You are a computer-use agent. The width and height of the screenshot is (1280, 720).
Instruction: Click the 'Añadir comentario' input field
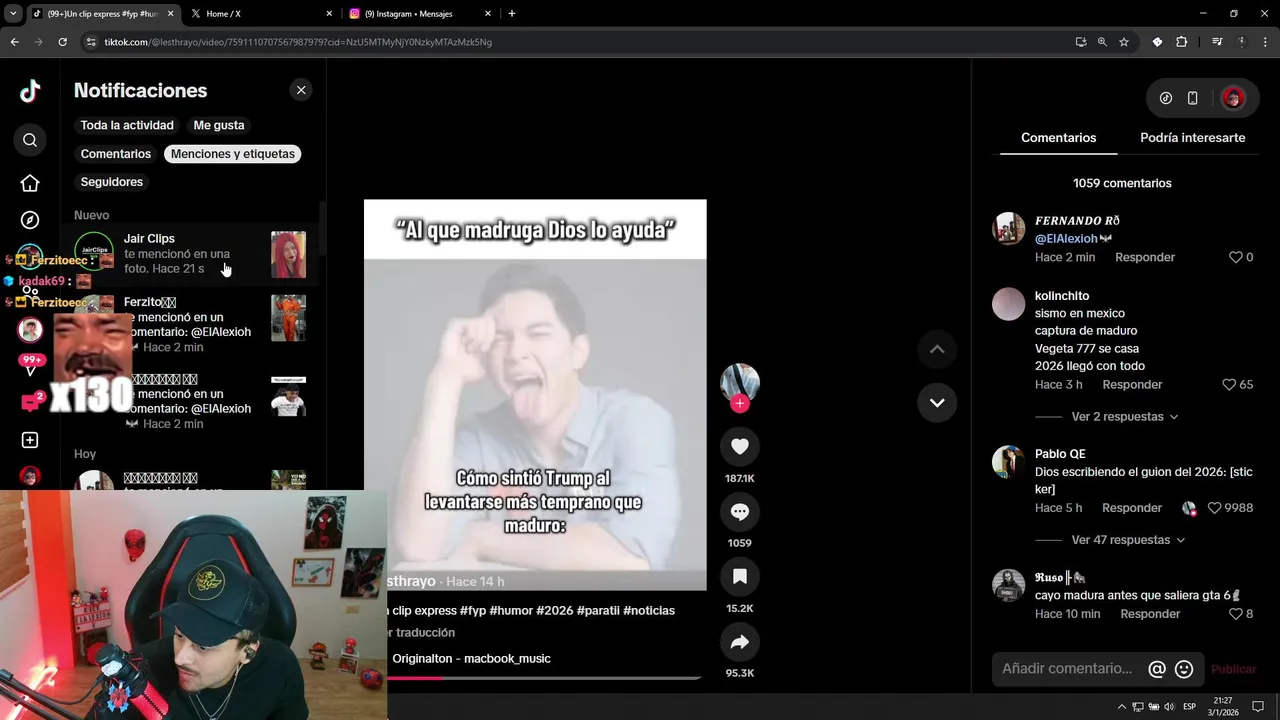tap(1067, 669)
